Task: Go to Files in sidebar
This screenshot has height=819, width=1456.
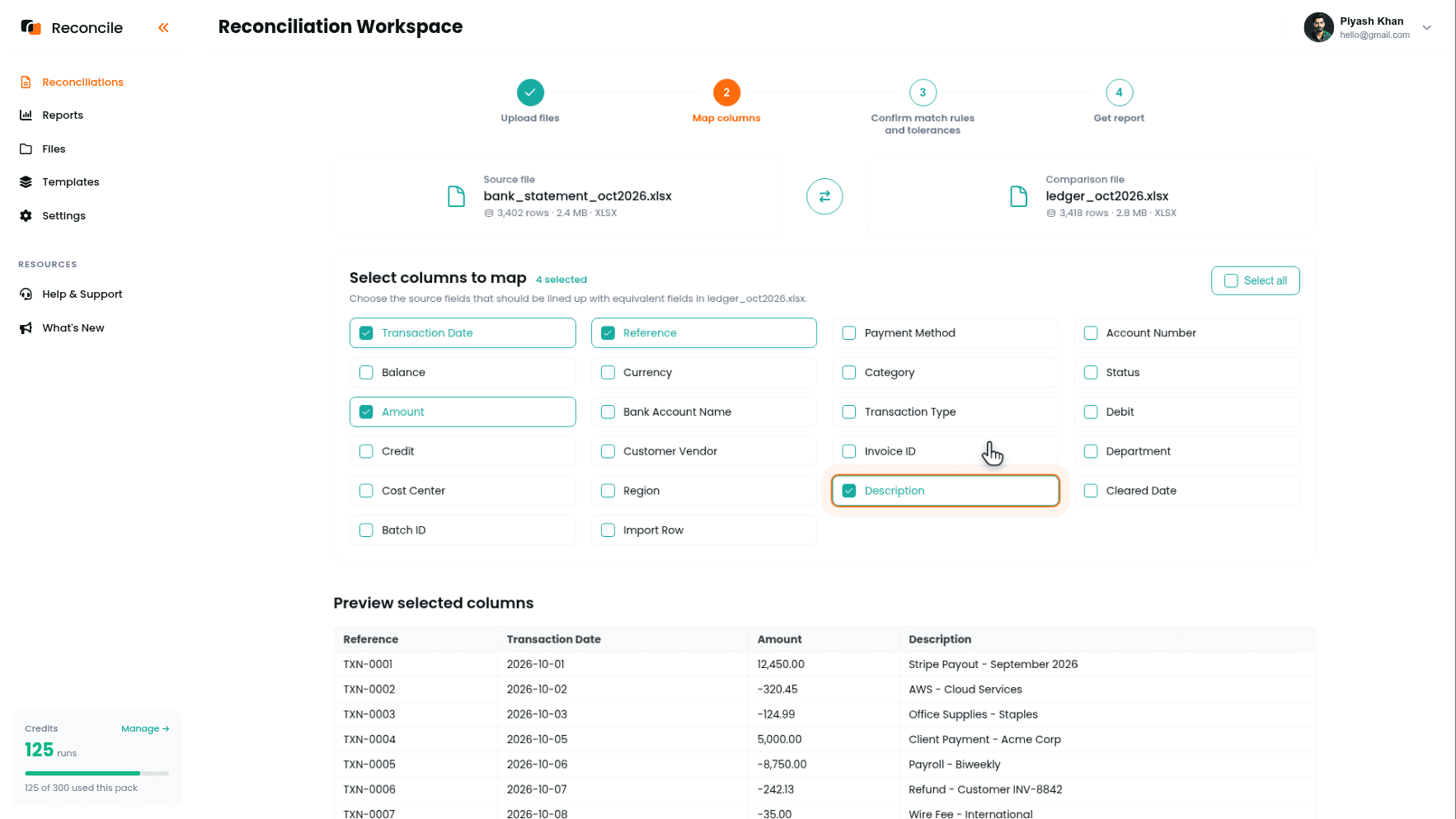Action: (x=54, y=149)
